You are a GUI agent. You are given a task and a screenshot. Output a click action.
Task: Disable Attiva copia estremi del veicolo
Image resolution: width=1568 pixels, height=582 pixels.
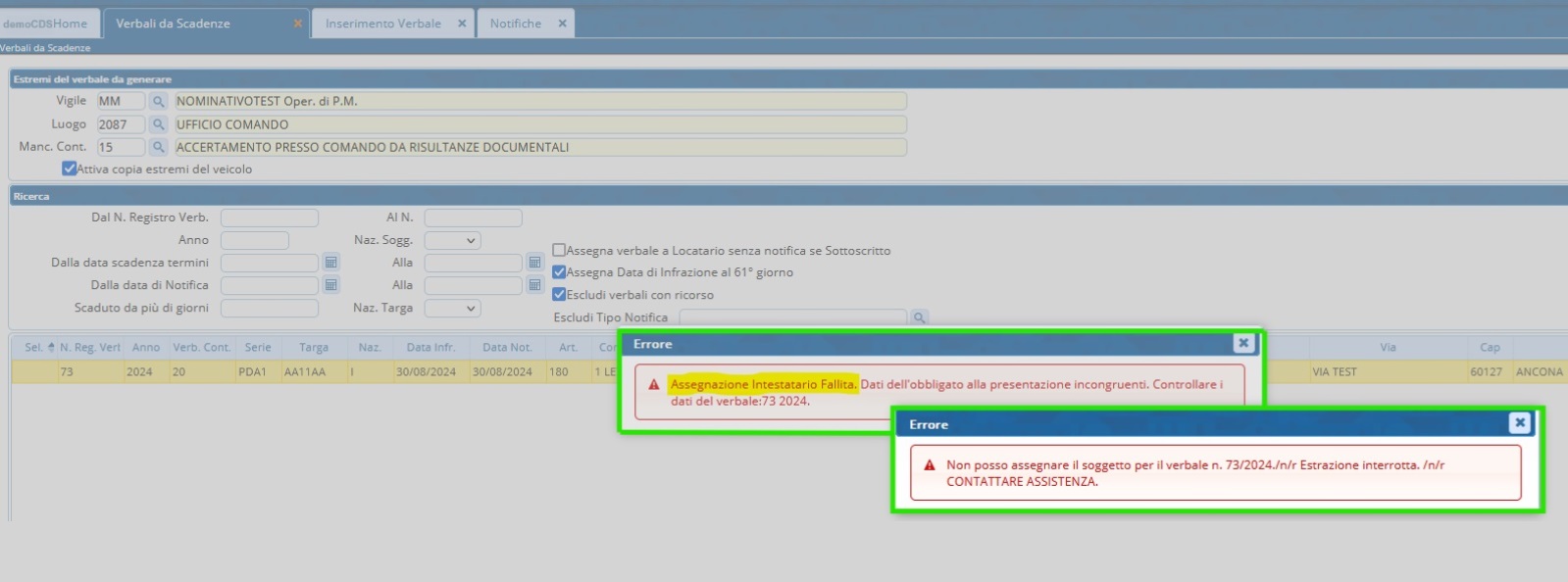coord(69,169)
